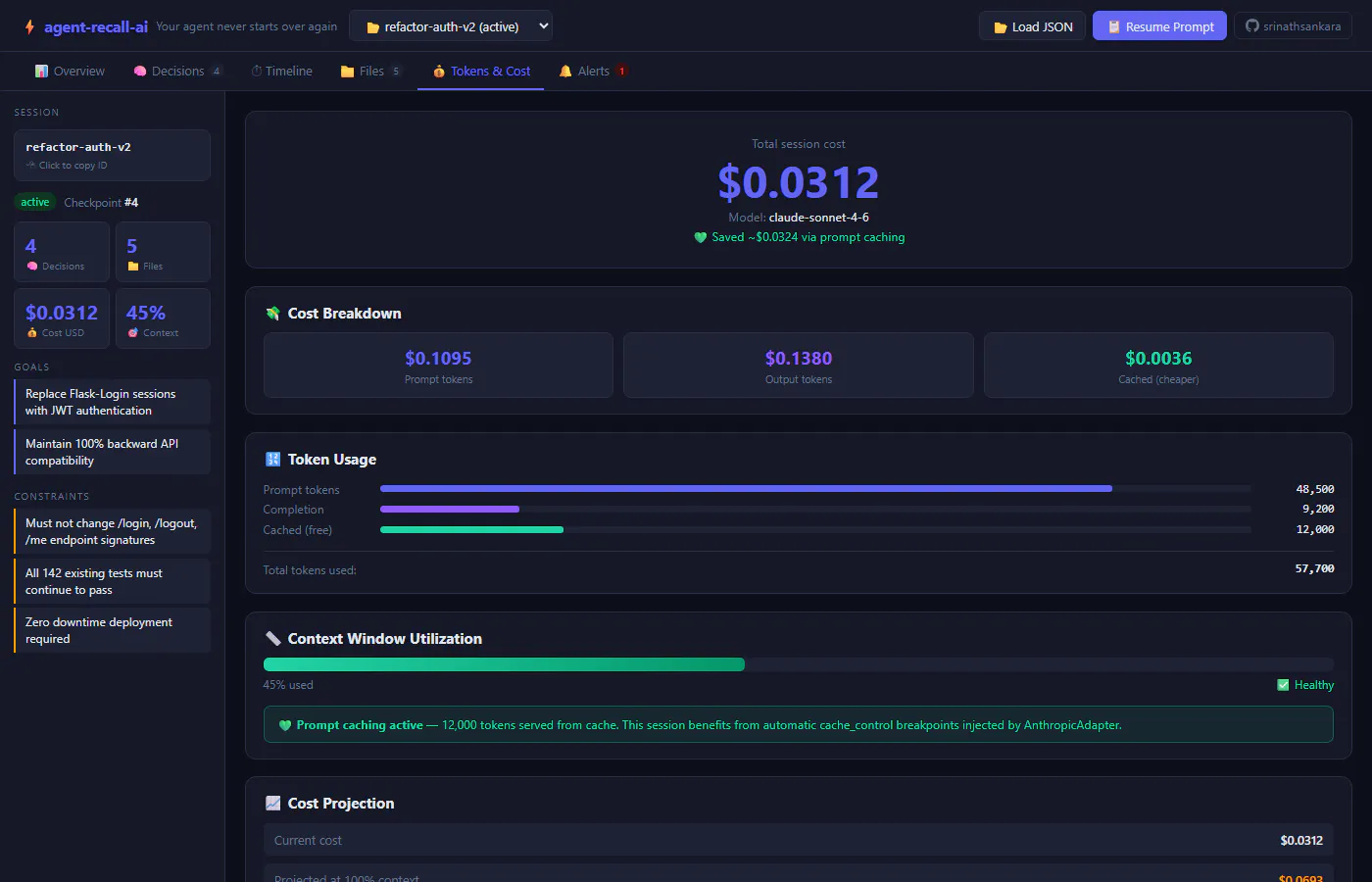1372x882 pixels.
Task: Click the Load JSON button
Action: tap(1032, 26)
